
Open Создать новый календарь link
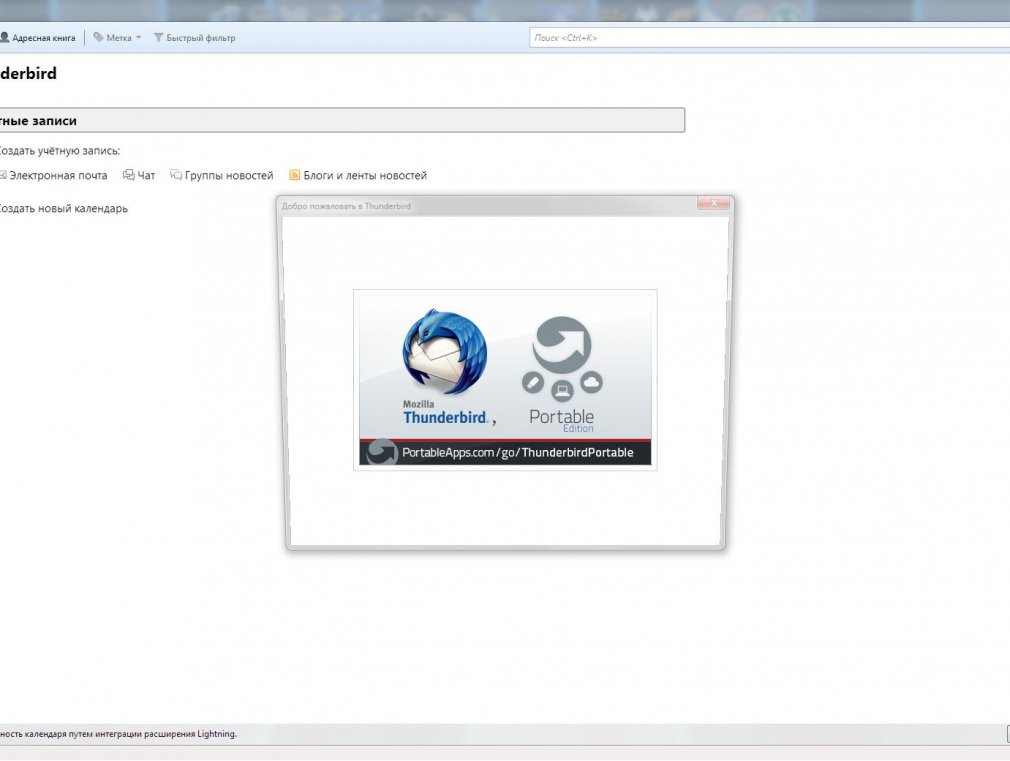pyautogui.click(x=62, y=208)
